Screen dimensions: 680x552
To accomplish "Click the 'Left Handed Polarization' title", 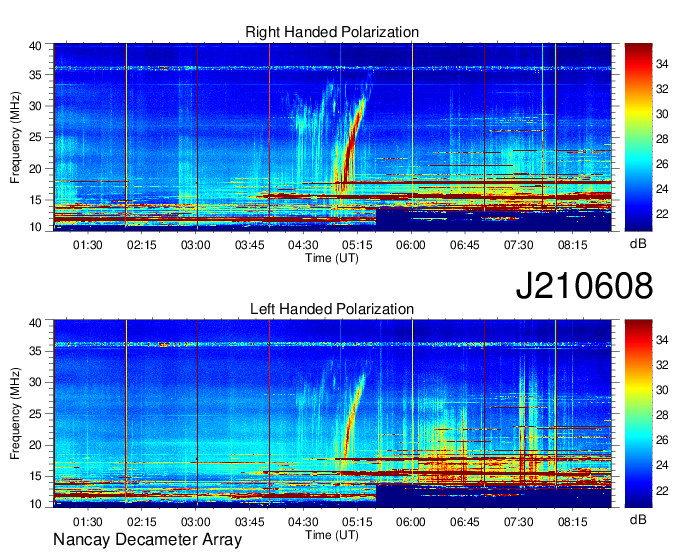I will (332, 309).
